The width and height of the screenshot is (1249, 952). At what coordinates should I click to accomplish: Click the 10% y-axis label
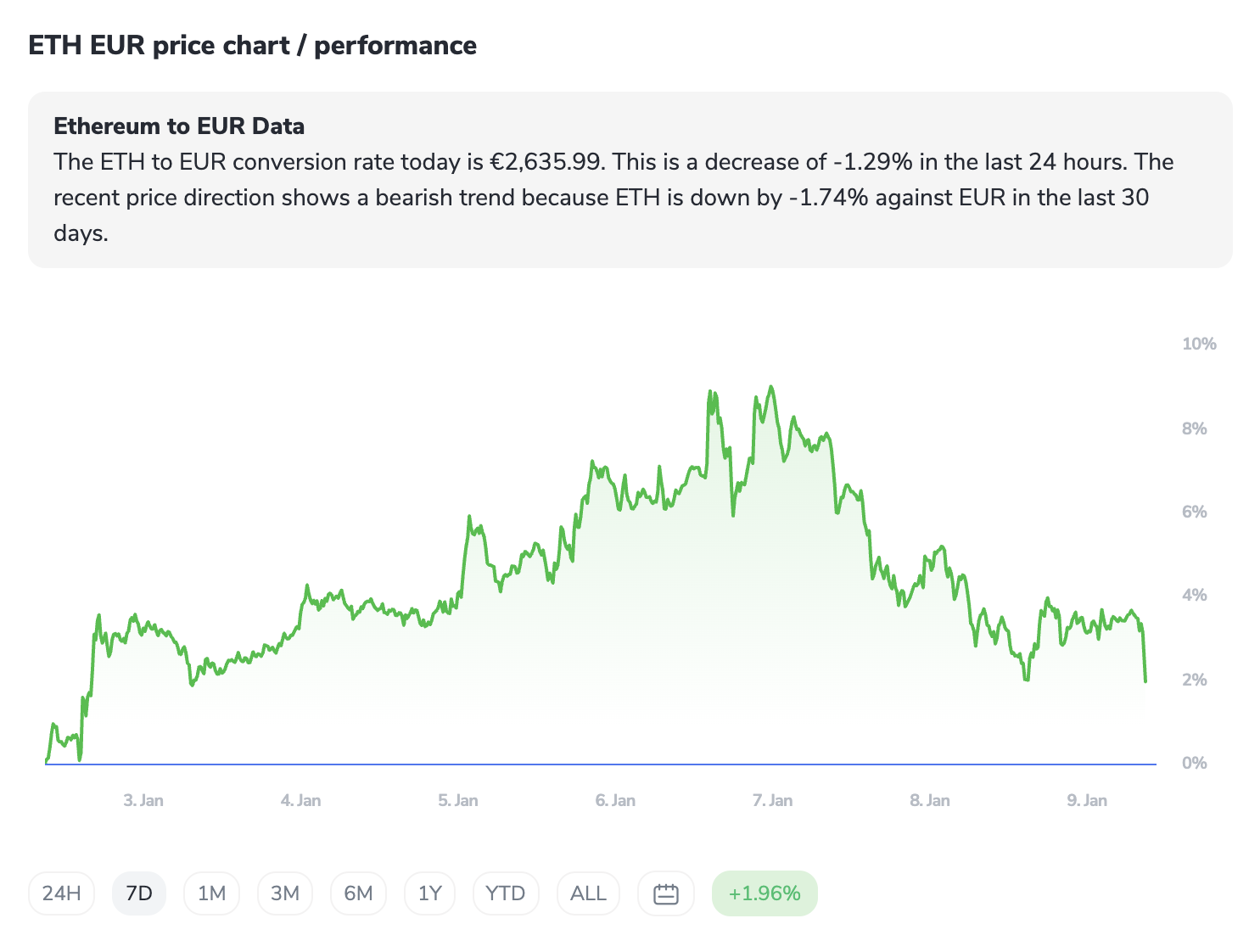point(1199,344)
